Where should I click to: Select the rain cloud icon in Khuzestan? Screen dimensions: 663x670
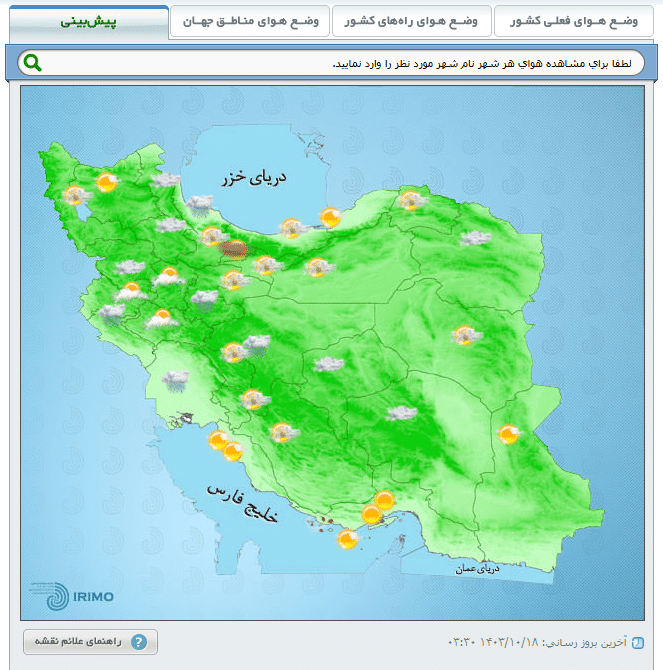pos(175,381)
